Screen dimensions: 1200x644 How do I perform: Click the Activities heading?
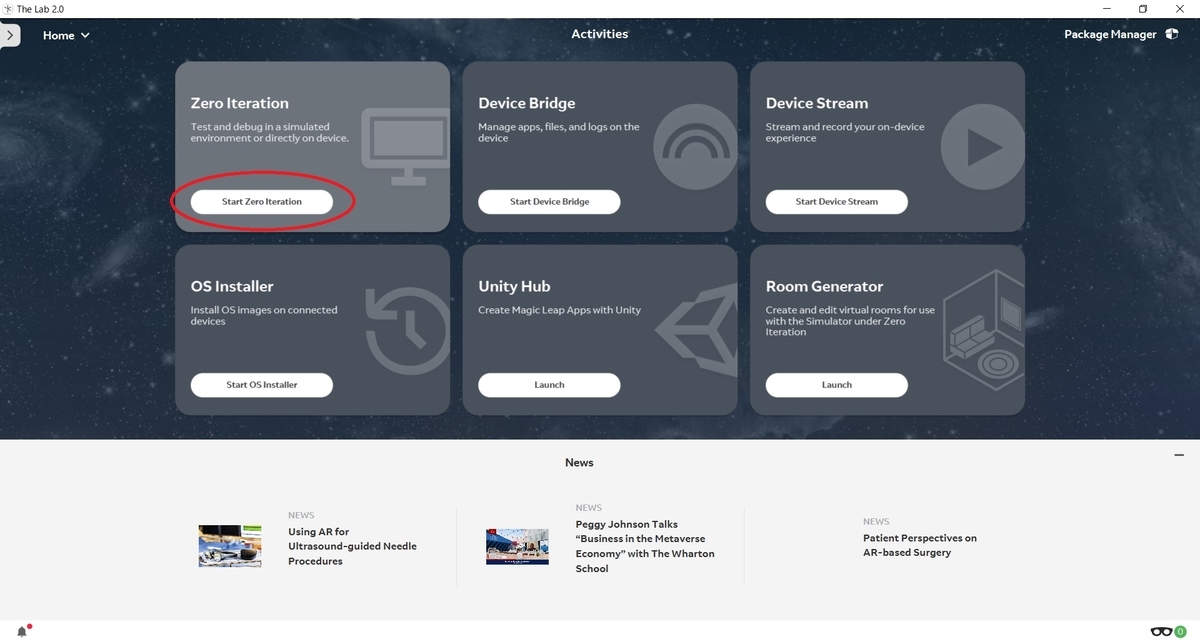pos(600,34)
